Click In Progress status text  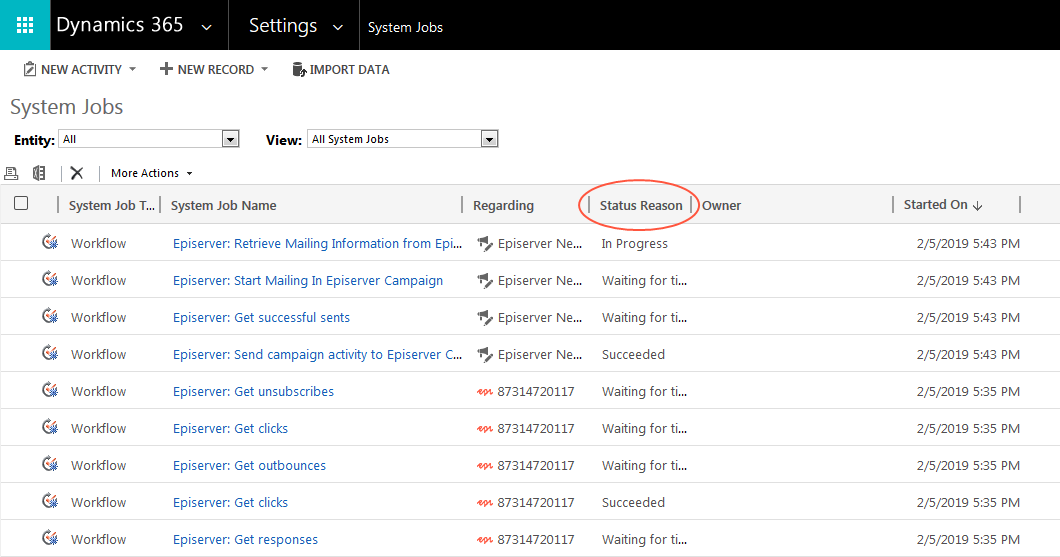634,243
